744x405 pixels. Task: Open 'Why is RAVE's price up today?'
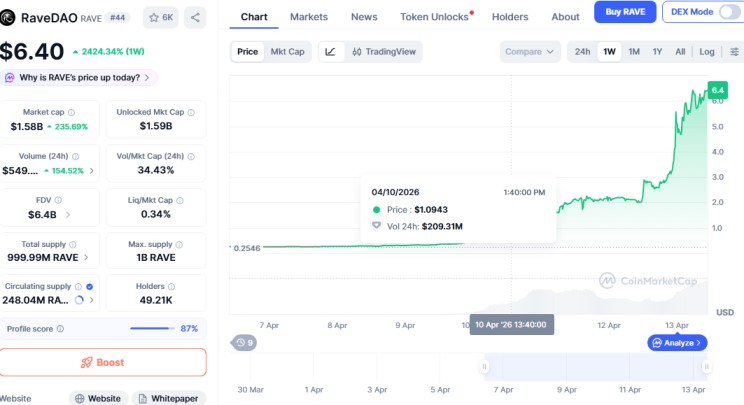pos(79,78)
